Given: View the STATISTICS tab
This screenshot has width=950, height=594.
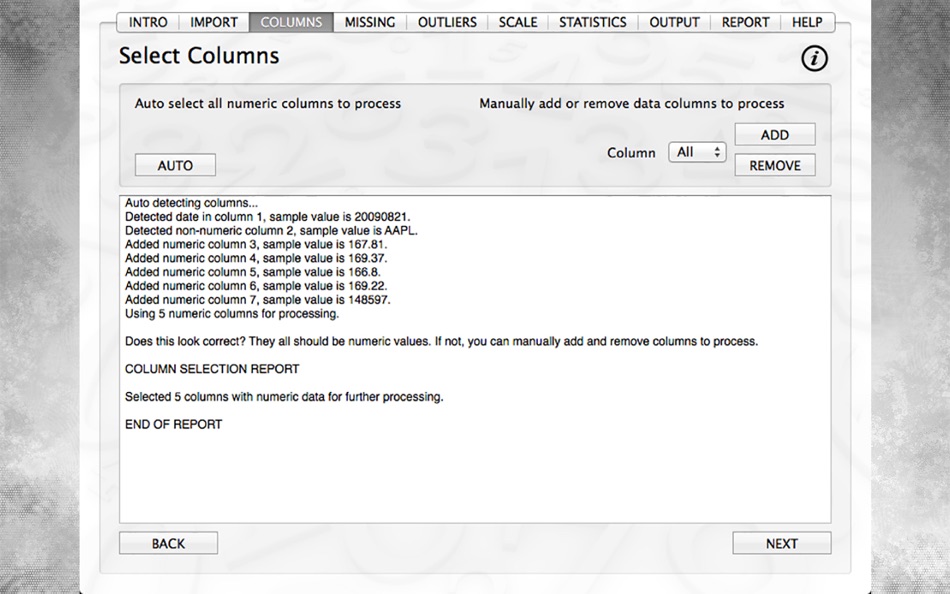Looking at the screenshot, I should [593, 22].
